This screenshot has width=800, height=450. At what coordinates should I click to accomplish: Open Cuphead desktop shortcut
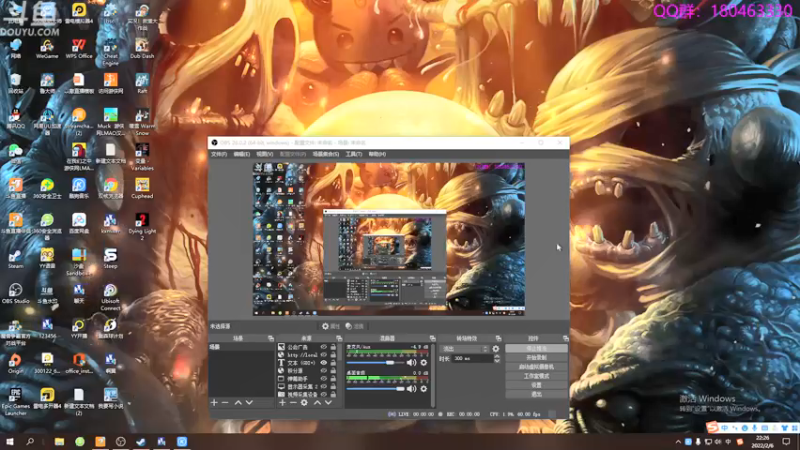[142, 188]
